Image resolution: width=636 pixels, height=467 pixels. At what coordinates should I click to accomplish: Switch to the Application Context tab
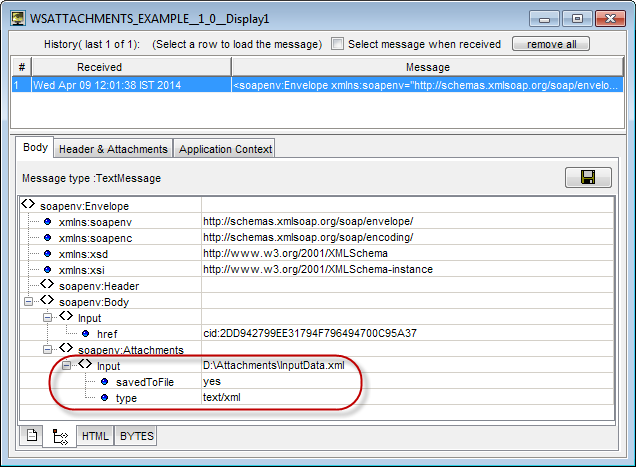click(224, 149)
